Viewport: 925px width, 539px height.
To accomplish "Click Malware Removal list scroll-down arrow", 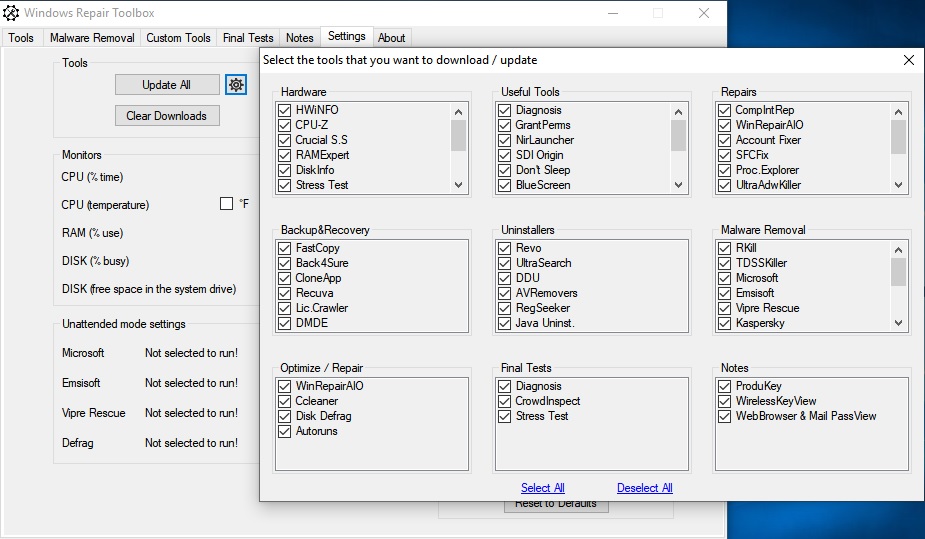I will pyautogui.click(x=898, y=323).
